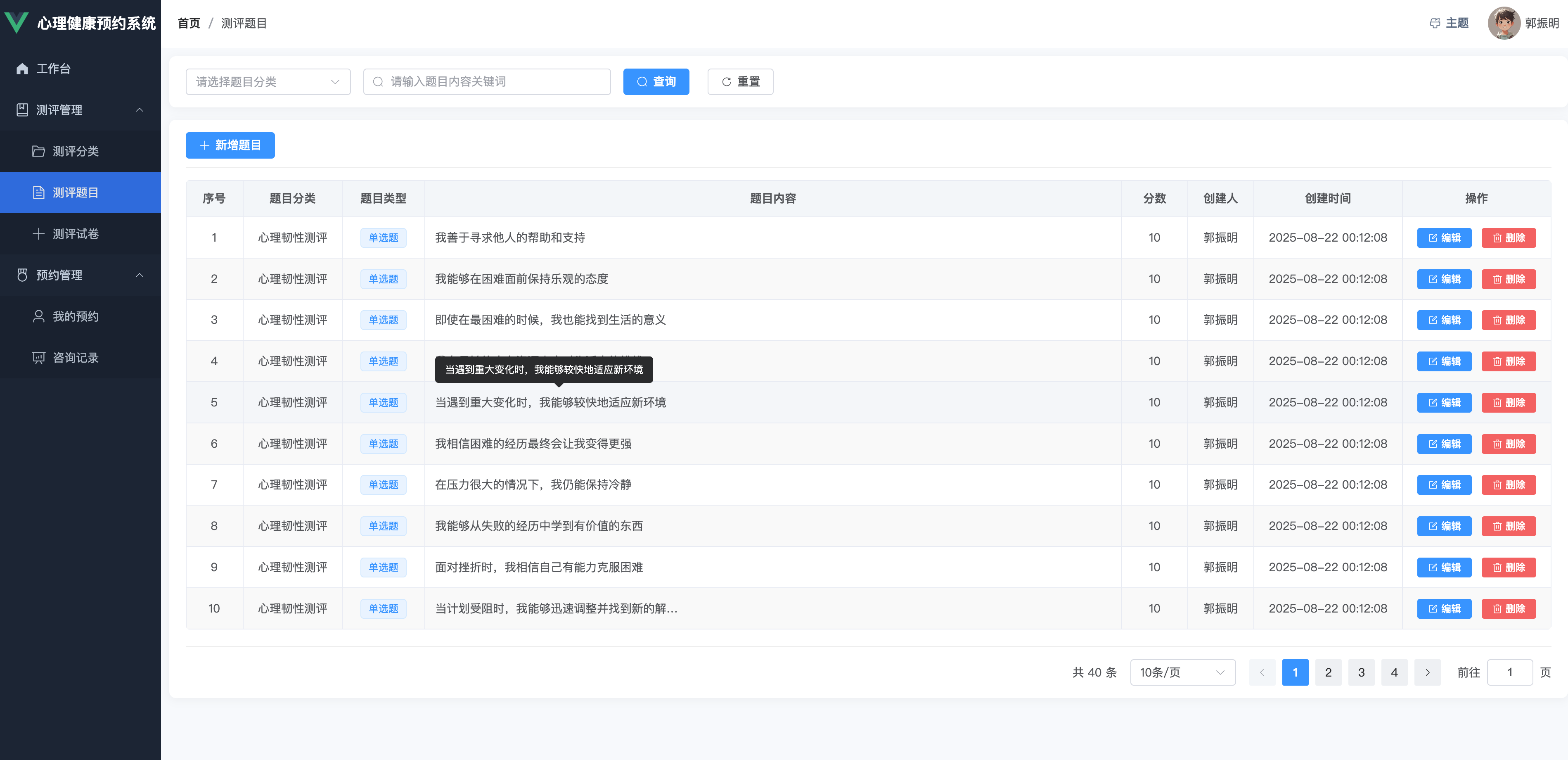Open 我的预约 person icon menu item

point(38,316)
